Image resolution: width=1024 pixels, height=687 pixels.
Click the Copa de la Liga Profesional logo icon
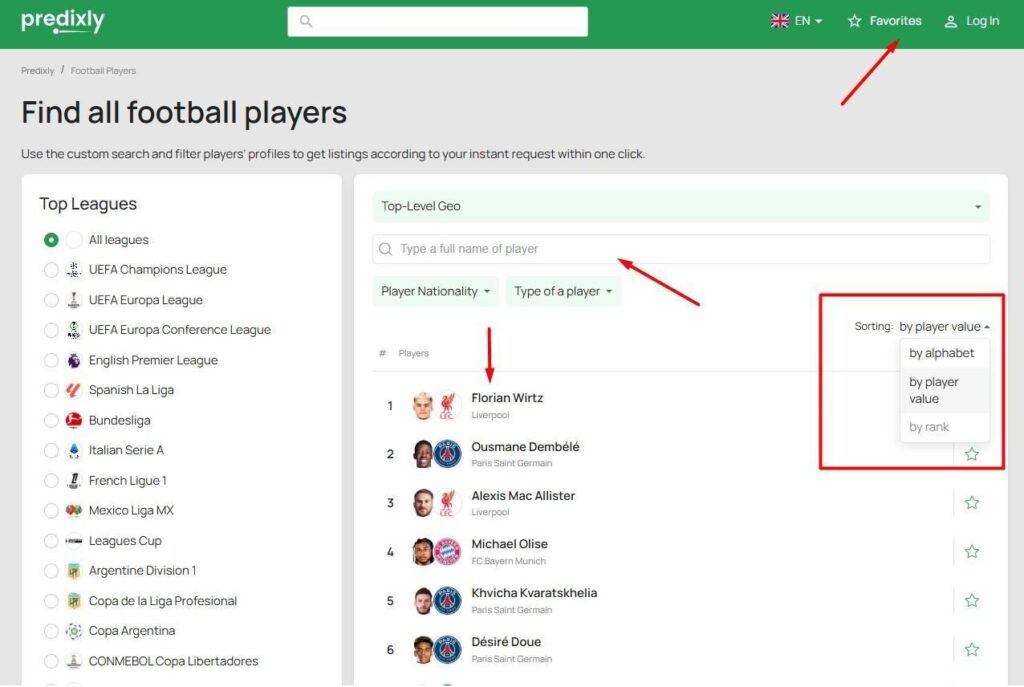[74, 601]
